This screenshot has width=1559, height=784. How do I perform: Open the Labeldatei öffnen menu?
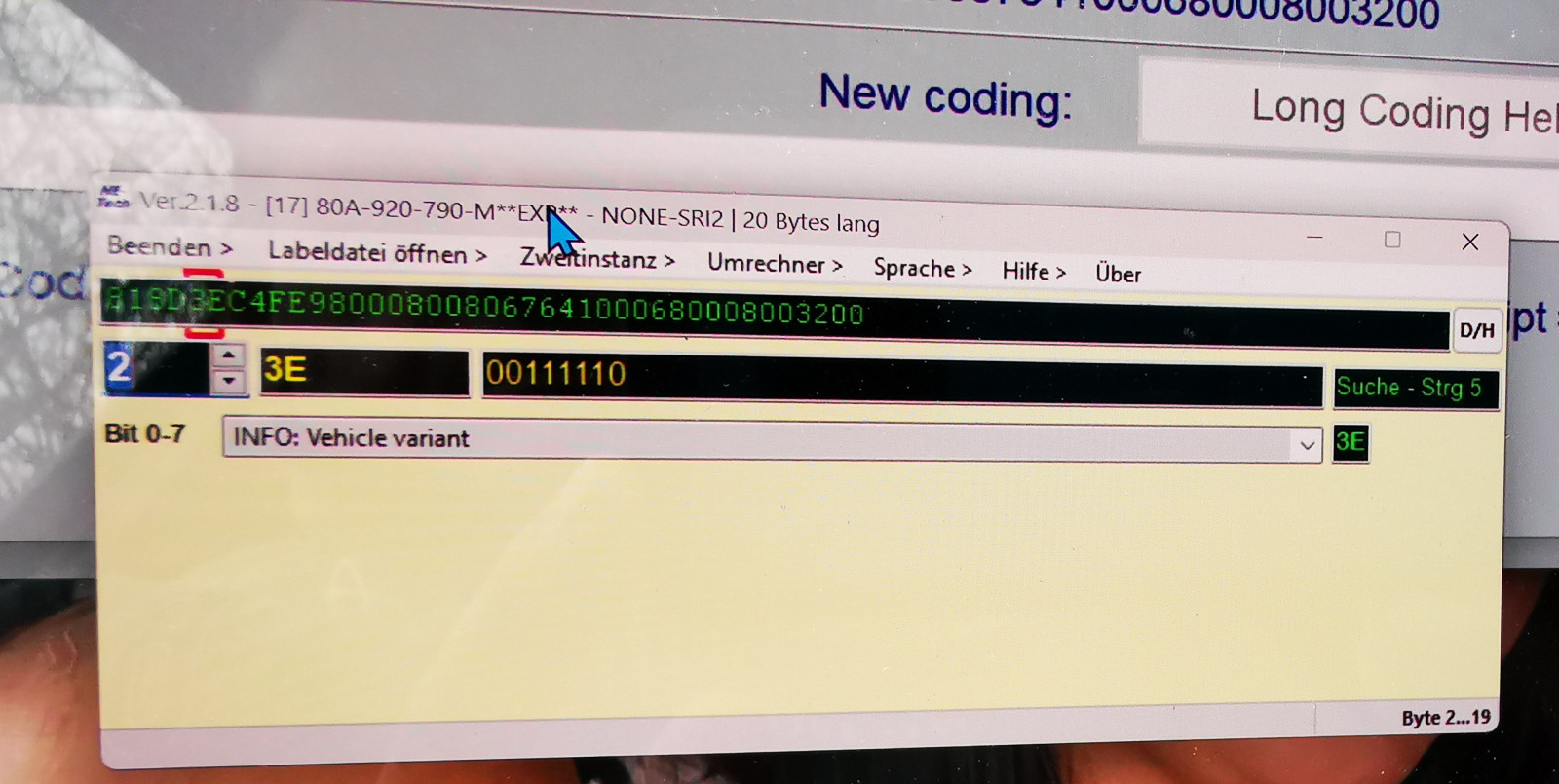[377, 253]
